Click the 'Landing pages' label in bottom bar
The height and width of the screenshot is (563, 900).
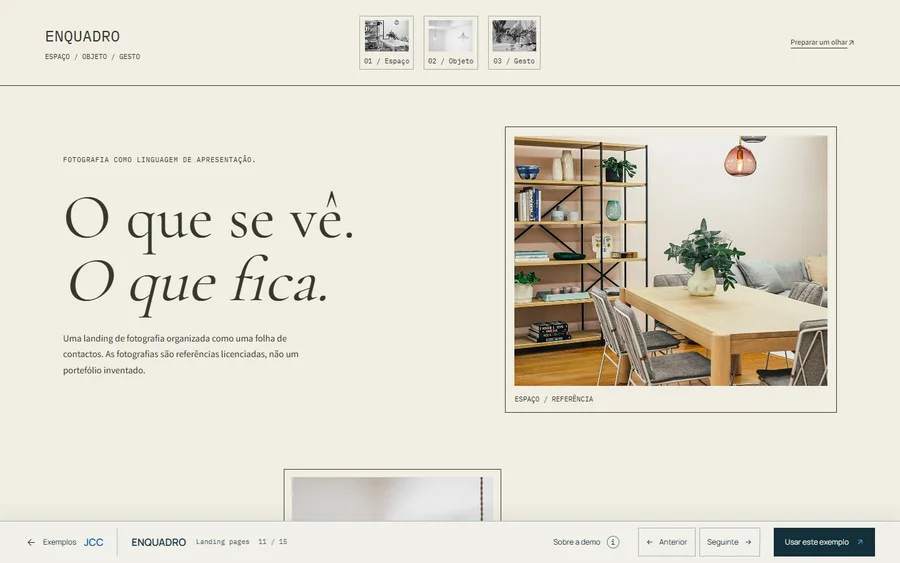(223, 541)
